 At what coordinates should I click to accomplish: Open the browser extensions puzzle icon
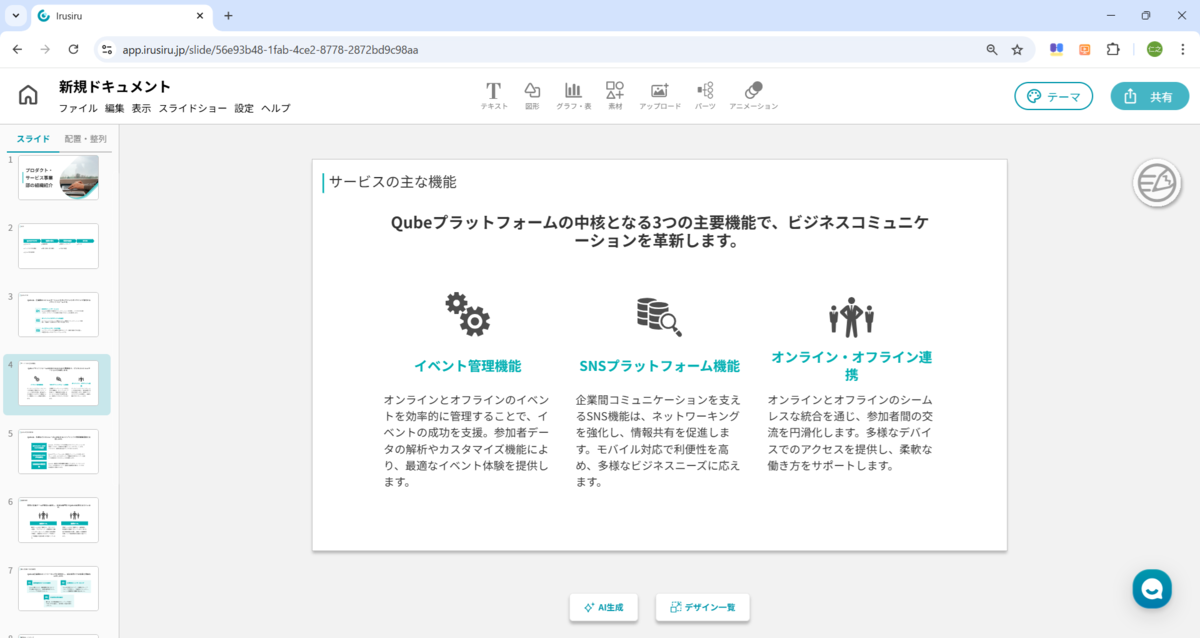(1113, 49)
